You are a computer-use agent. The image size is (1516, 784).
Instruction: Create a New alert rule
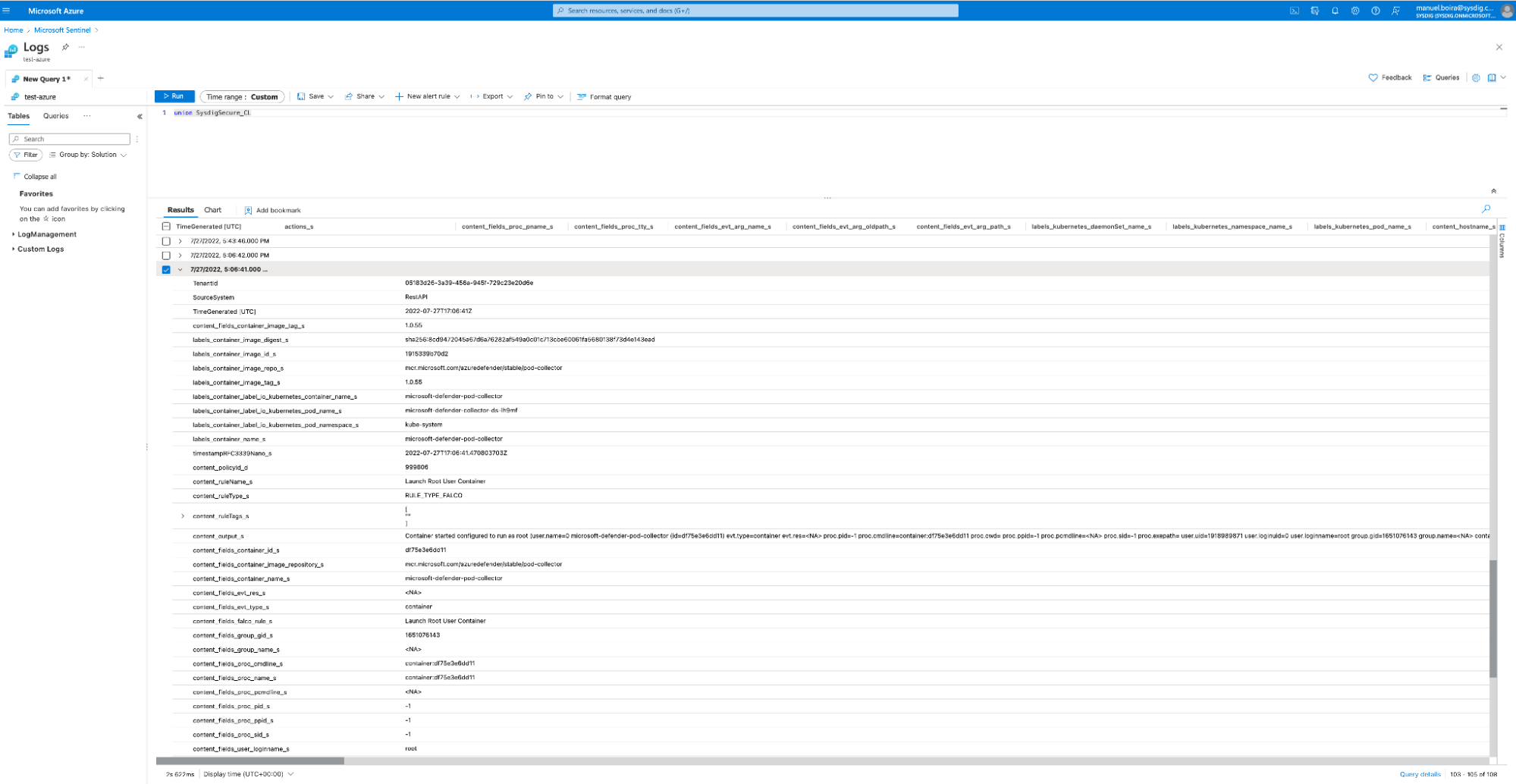(427, 96)
